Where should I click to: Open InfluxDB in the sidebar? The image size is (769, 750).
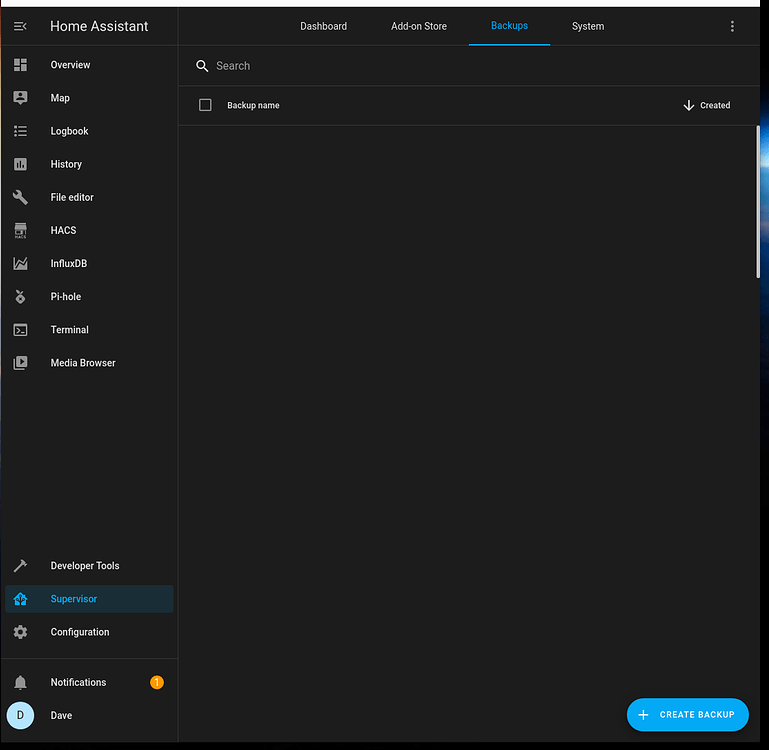coord(89,263)
